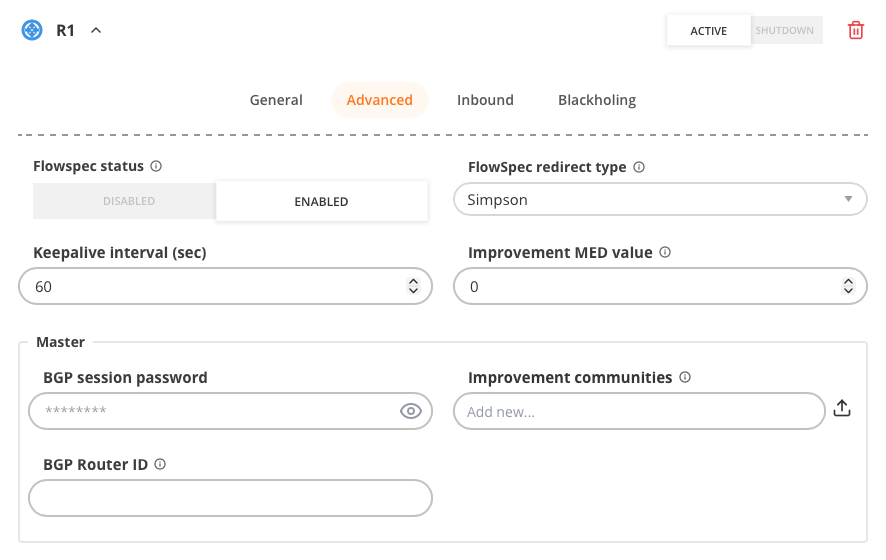Click the BGP Router ID input field
The height and width of the screenshot is (560, 886).
[x=231, y=498]
